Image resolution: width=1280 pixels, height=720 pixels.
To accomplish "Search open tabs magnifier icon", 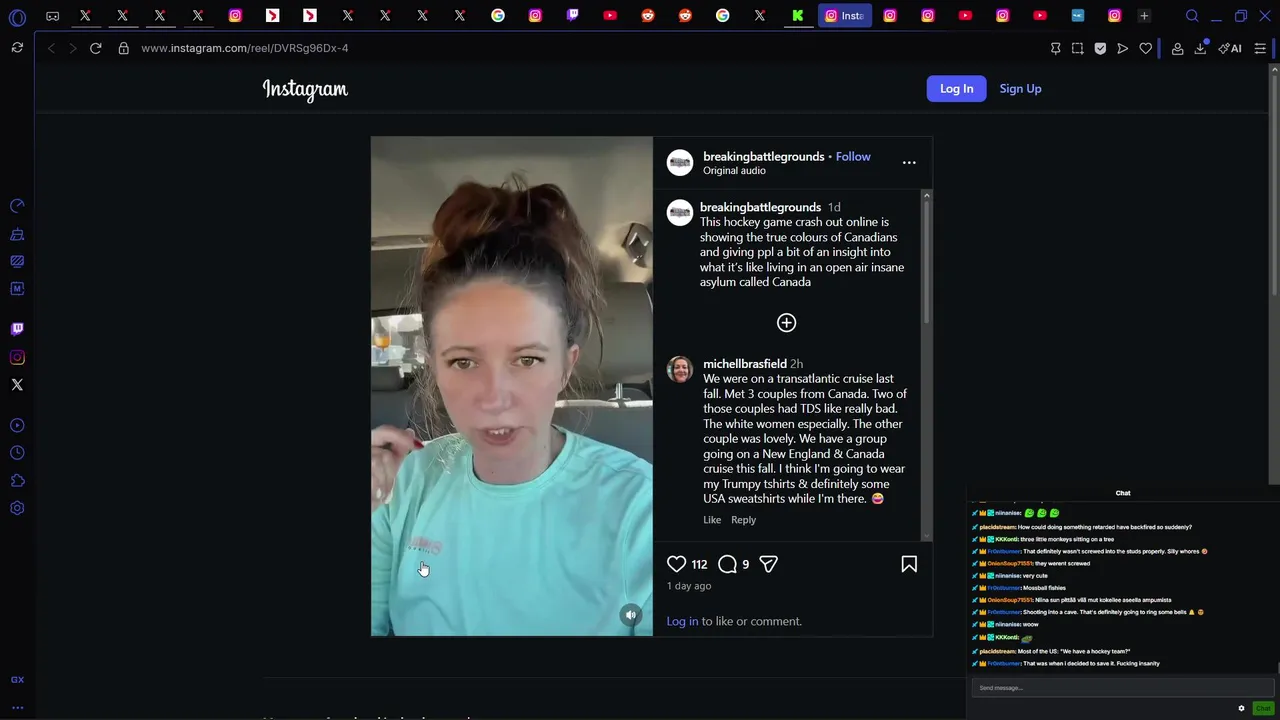I will point(1192,16).
